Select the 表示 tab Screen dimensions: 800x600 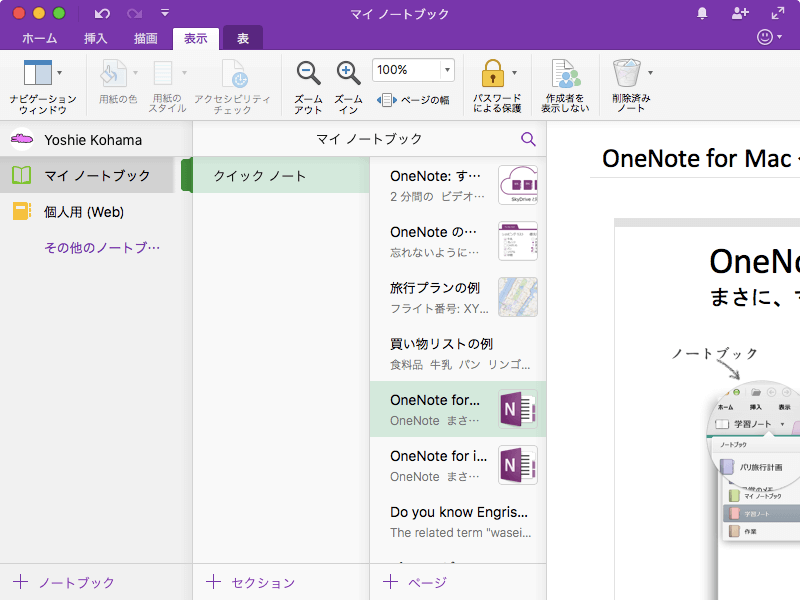pos(196,38)
